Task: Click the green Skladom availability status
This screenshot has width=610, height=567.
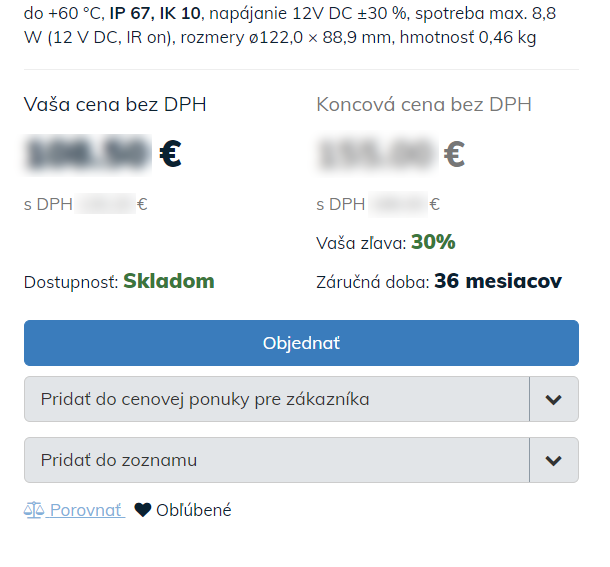Action: (x=169, y=281)
